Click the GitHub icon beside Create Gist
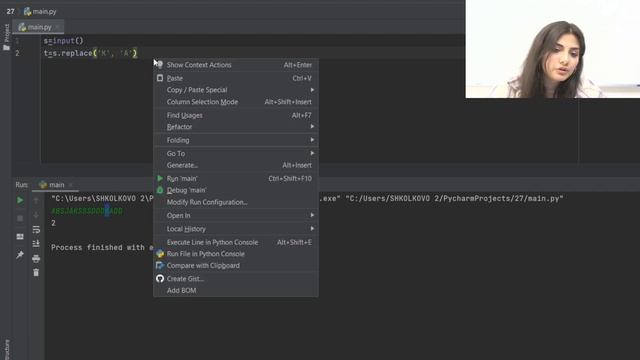The width and height of the screenshot is (640, 360). pos(160,279)
